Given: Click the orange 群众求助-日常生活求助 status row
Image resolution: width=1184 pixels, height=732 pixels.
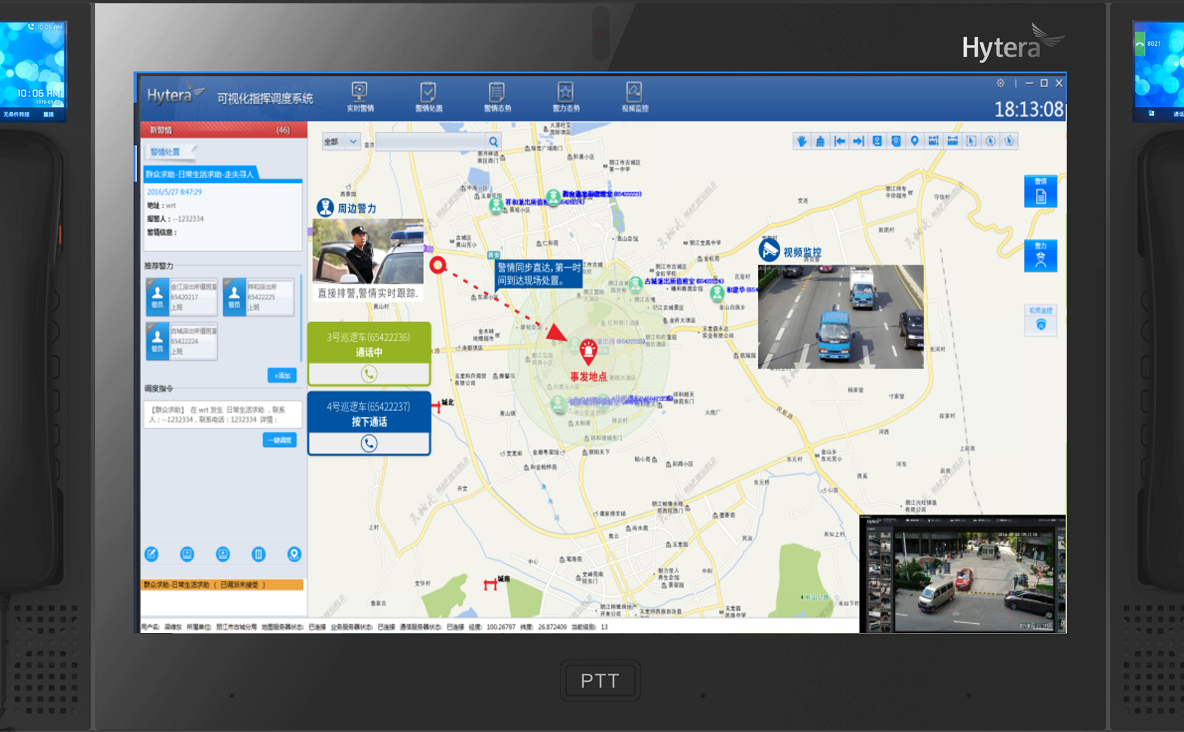Looking at the screenshot, I should [223, 585].
